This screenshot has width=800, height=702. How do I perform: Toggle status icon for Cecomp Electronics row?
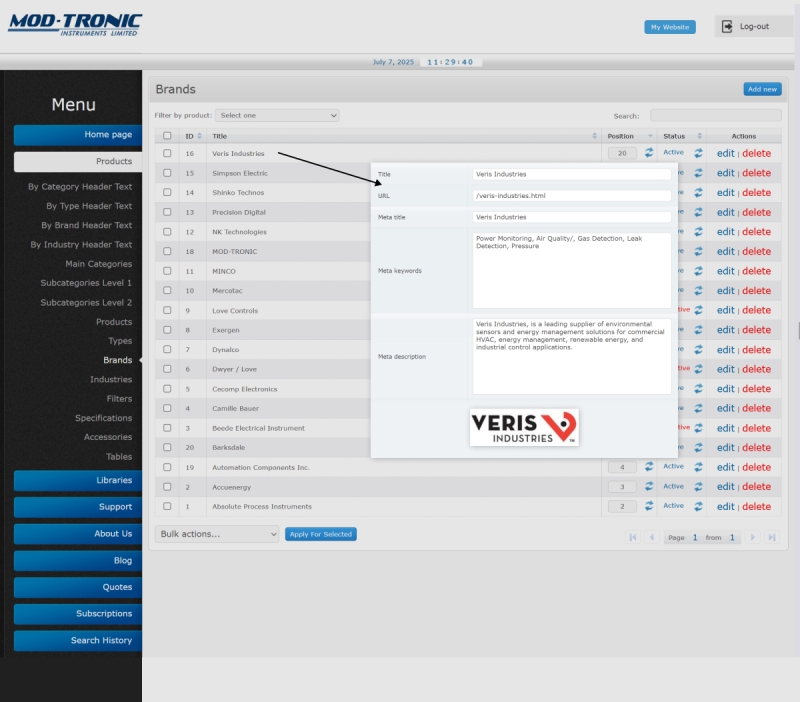point(698,389)
